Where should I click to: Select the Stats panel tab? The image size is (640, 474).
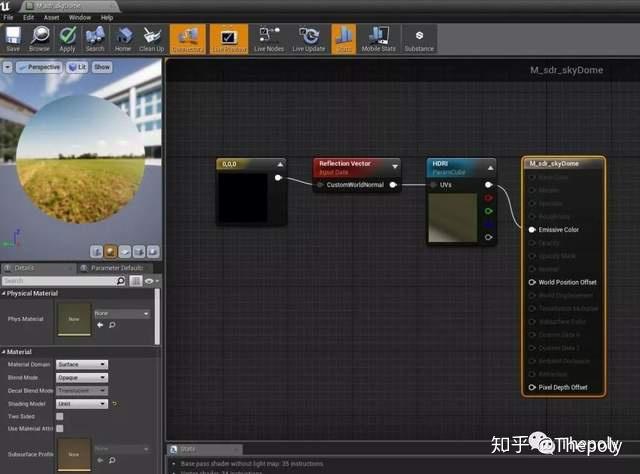point(204,449)
